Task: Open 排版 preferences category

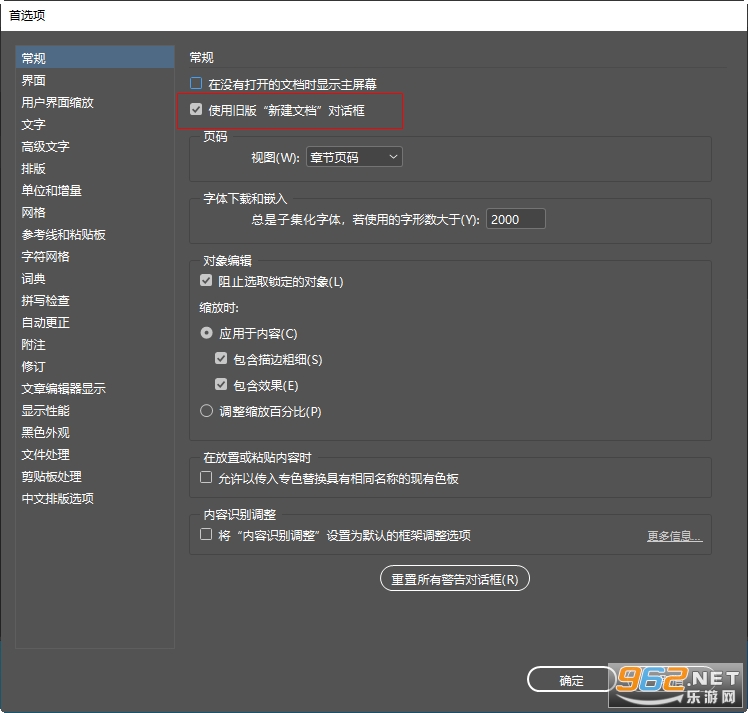Action: click(x=95, y=168)
